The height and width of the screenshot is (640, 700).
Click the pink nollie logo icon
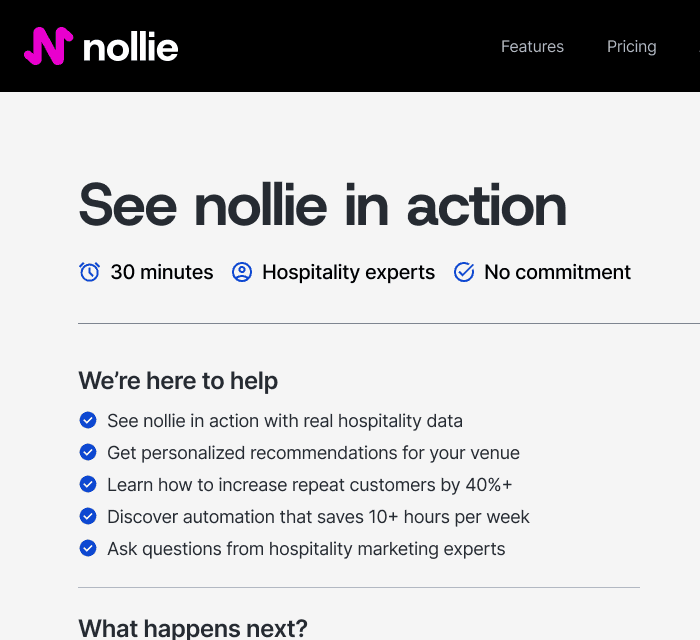(48, 46)
